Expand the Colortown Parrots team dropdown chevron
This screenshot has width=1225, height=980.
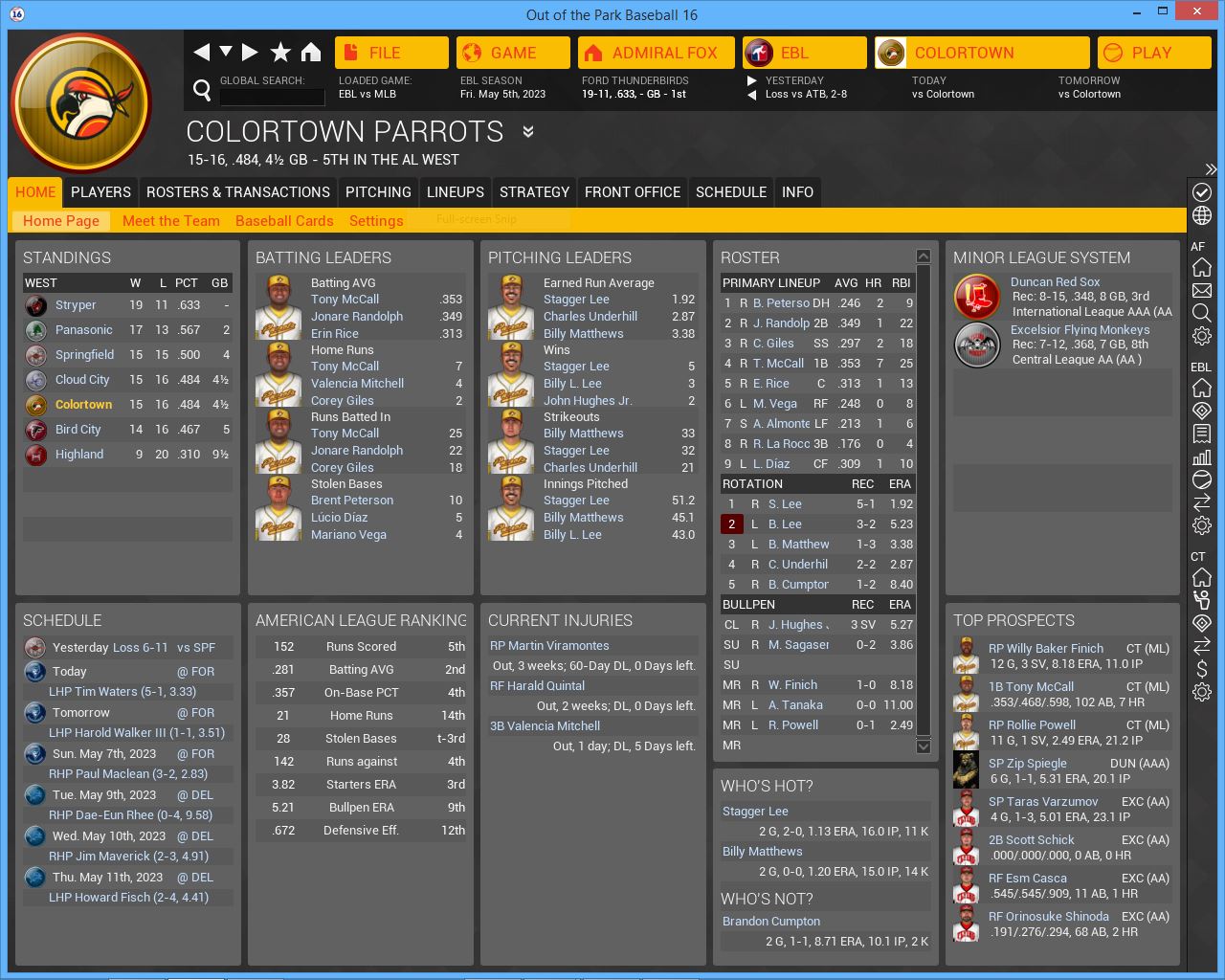tap(527, 132)
